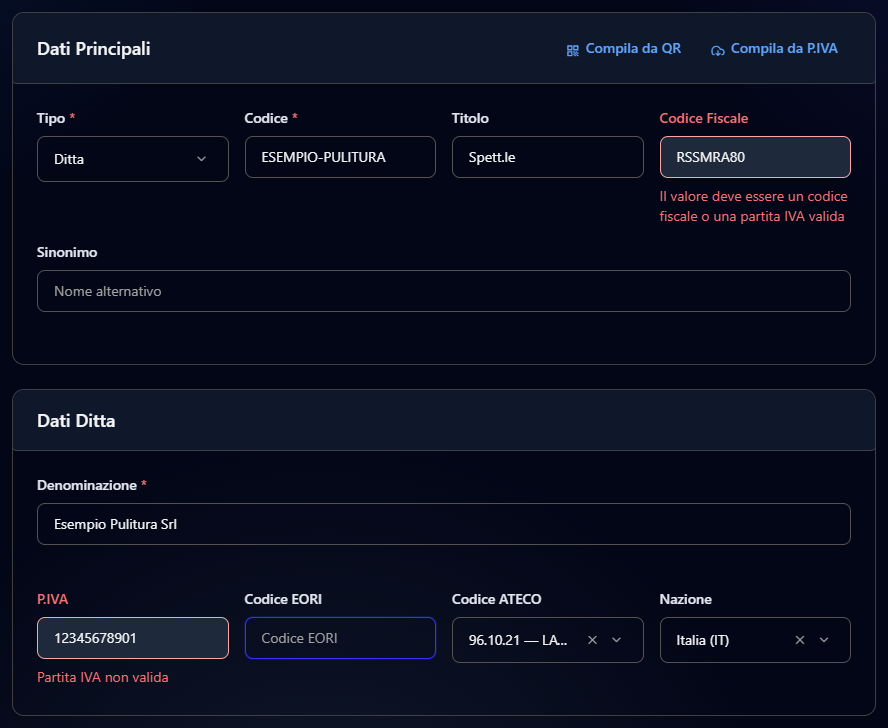Expand the Nazione dropdown arrow
This screenshot has height=728, width=888.
tap(824, 640)
